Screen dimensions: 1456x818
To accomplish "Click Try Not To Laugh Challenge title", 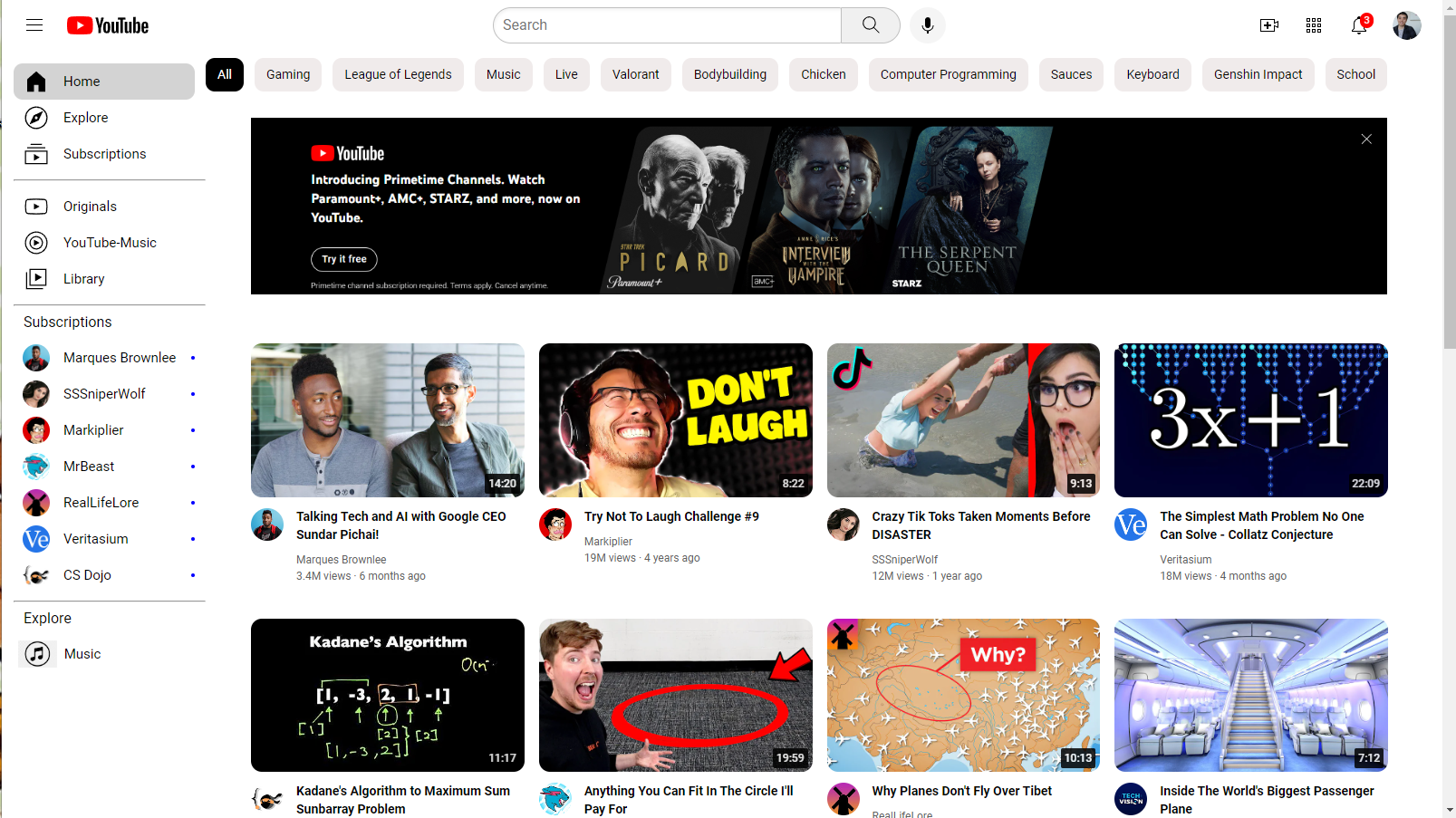I will 671,516.
